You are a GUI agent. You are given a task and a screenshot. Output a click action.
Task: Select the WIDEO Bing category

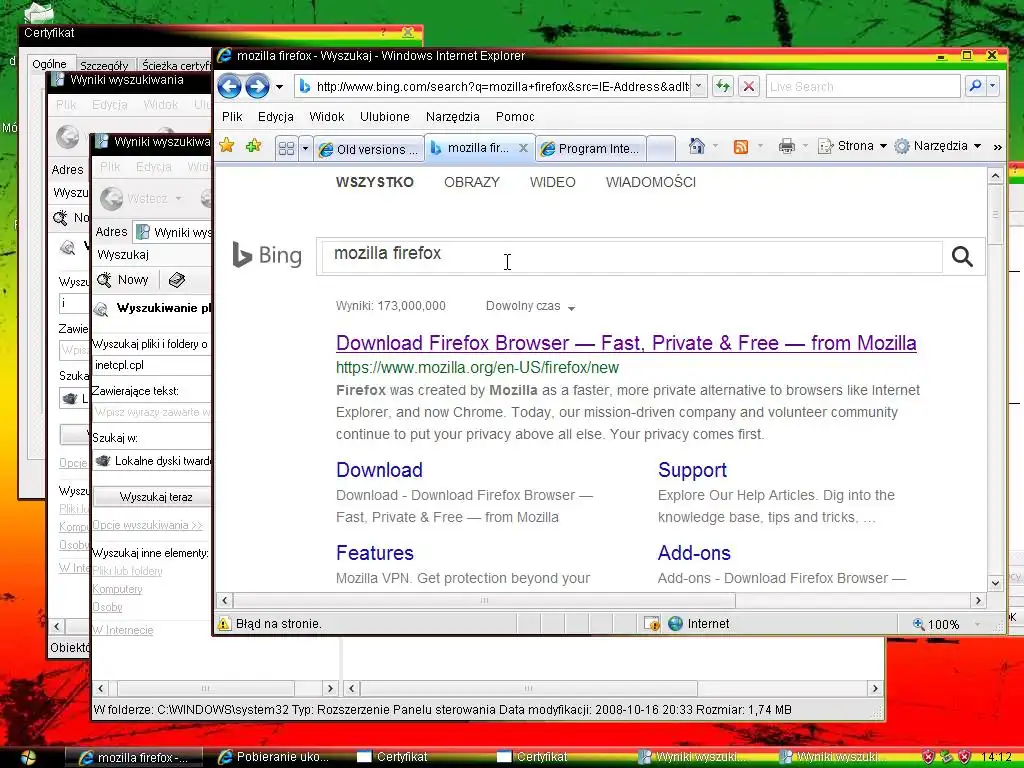click(552, 182)
